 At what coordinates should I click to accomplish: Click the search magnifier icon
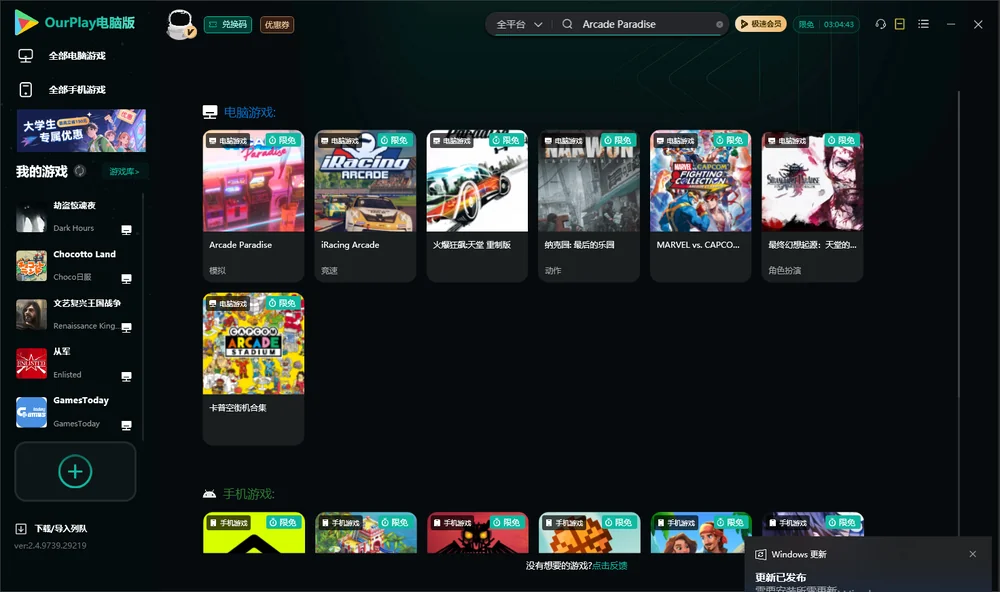coord(567,24)
